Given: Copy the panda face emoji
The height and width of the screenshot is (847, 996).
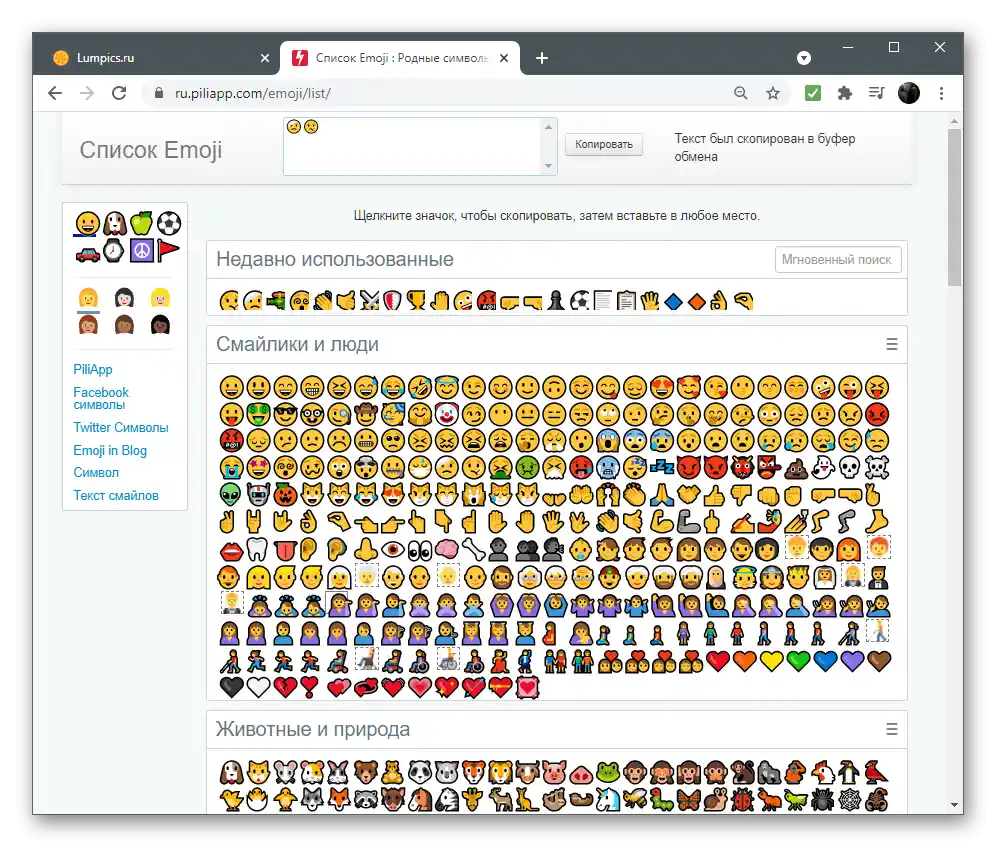Looking at the screenshot, I should 419,773.
